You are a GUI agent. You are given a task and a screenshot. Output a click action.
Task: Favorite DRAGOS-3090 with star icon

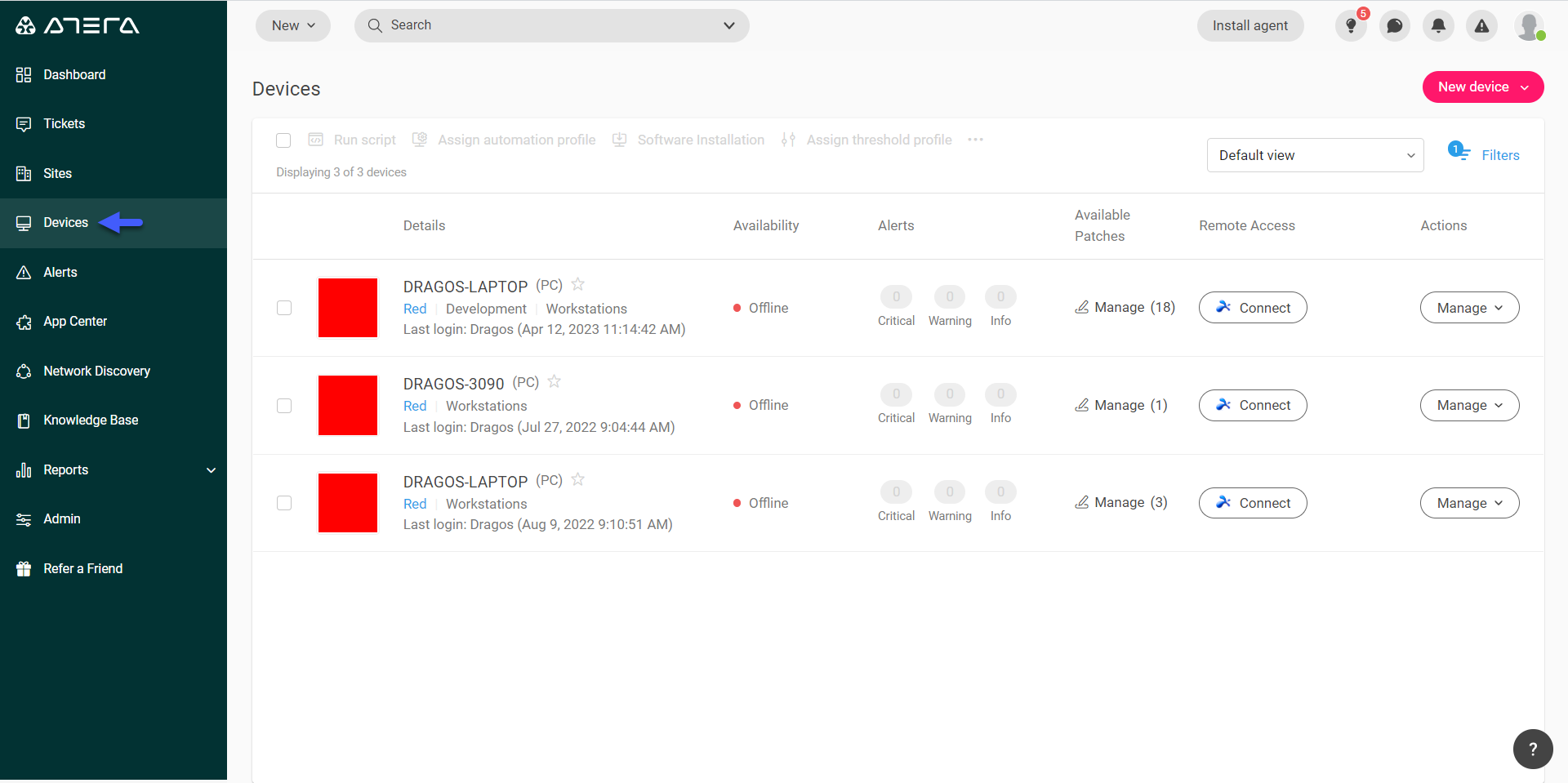pyautogui.click(x=554, y=381)
